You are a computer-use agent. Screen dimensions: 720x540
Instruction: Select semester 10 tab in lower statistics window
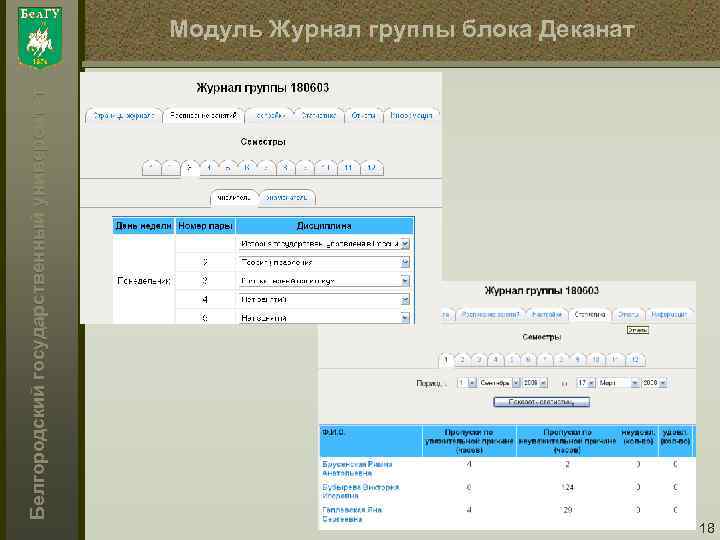(x=596, y=360)
